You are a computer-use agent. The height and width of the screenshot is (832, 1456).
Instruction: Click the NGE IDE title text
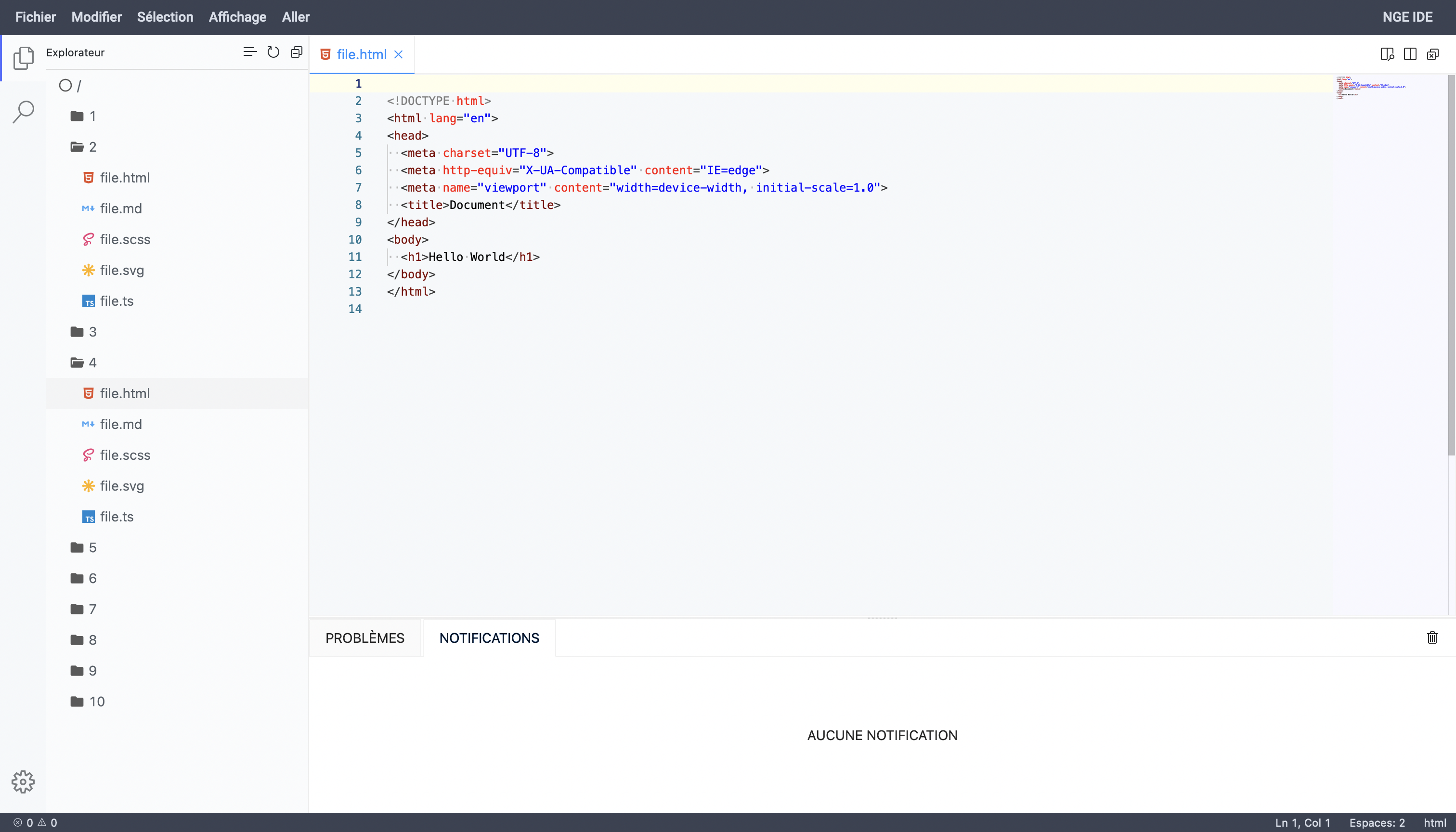click(1407, 17)
